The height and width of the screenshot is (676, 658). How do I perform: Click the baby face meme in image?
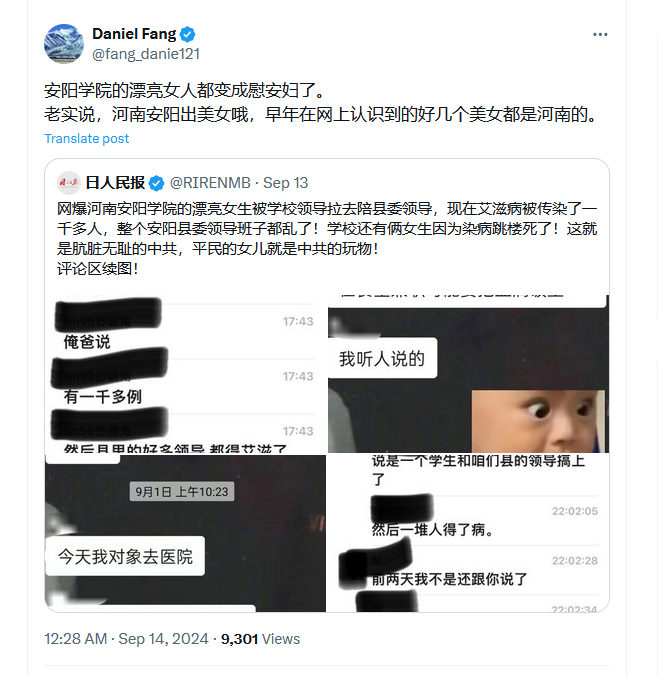[x=538, y=421]
